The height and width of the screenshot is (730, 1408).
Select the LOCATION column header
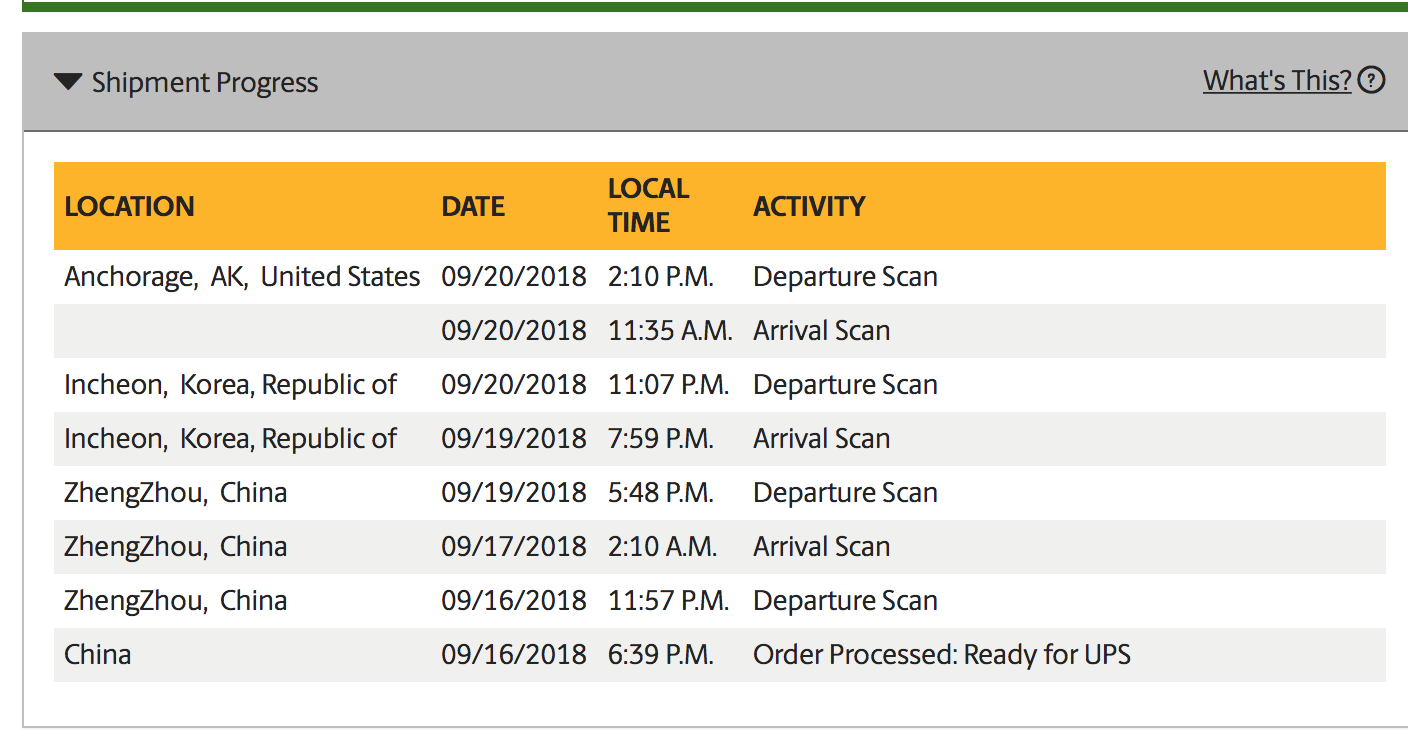pos(129,206)
